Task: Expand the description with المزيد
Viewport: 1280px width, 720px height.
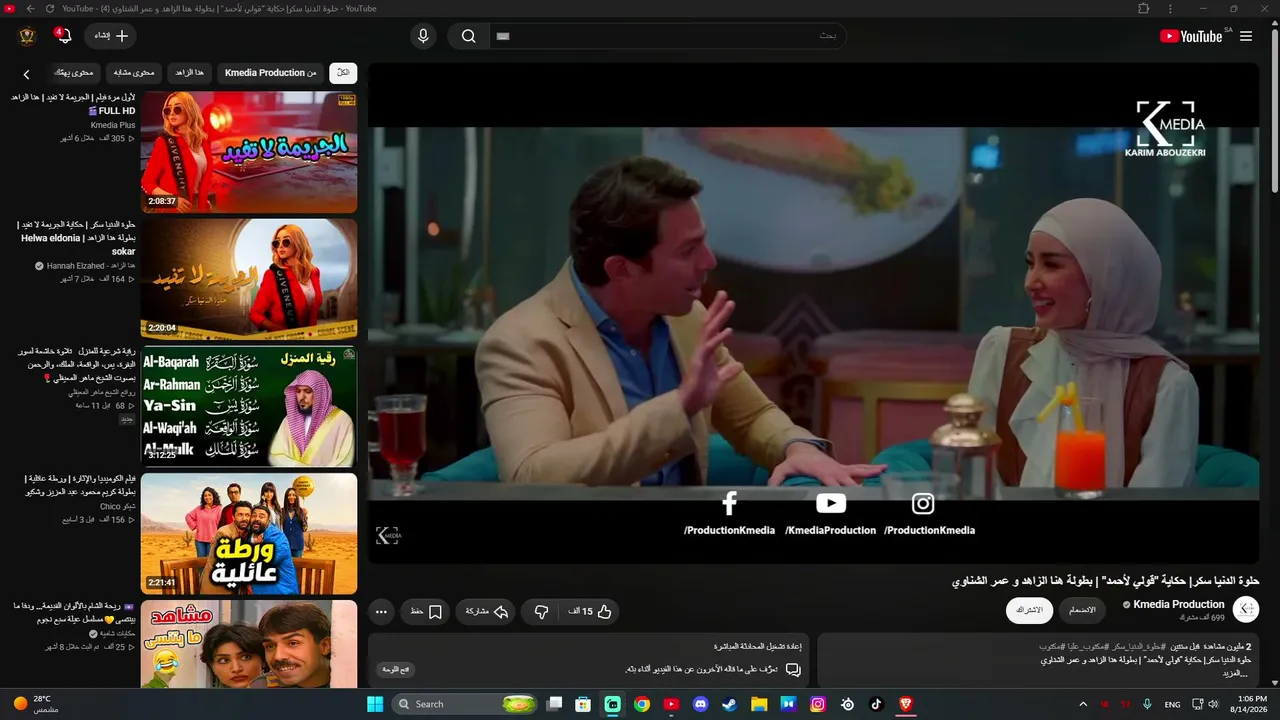Action: (1234, 674)
